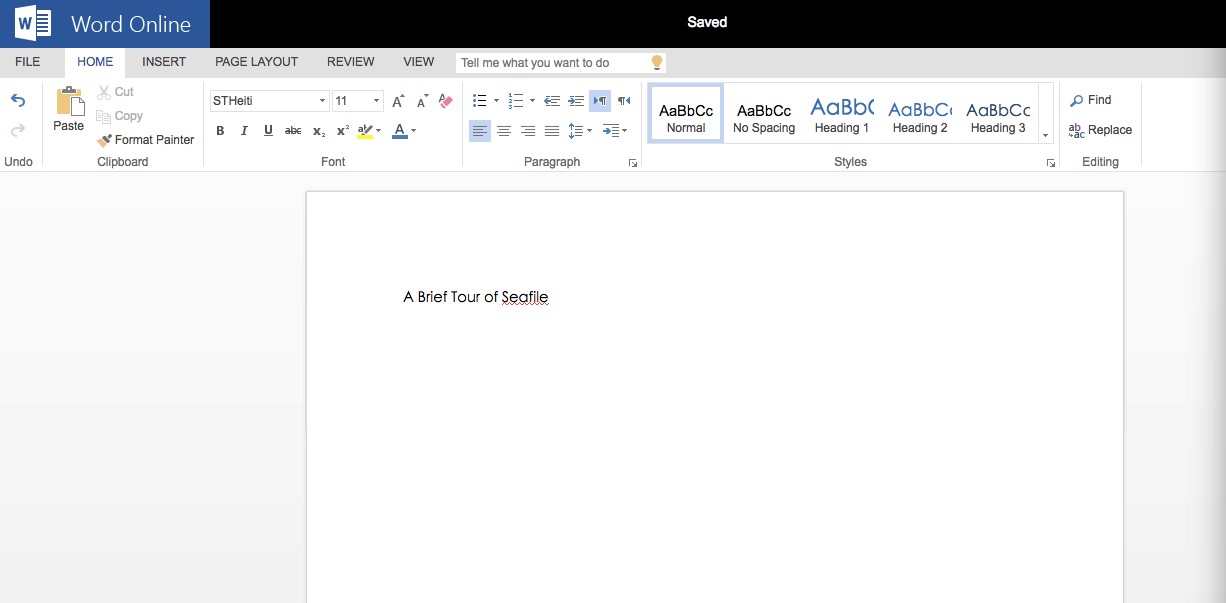Center align the paragraph text
The height and width of the screenshot is (603, 1226).
(504, 131)
